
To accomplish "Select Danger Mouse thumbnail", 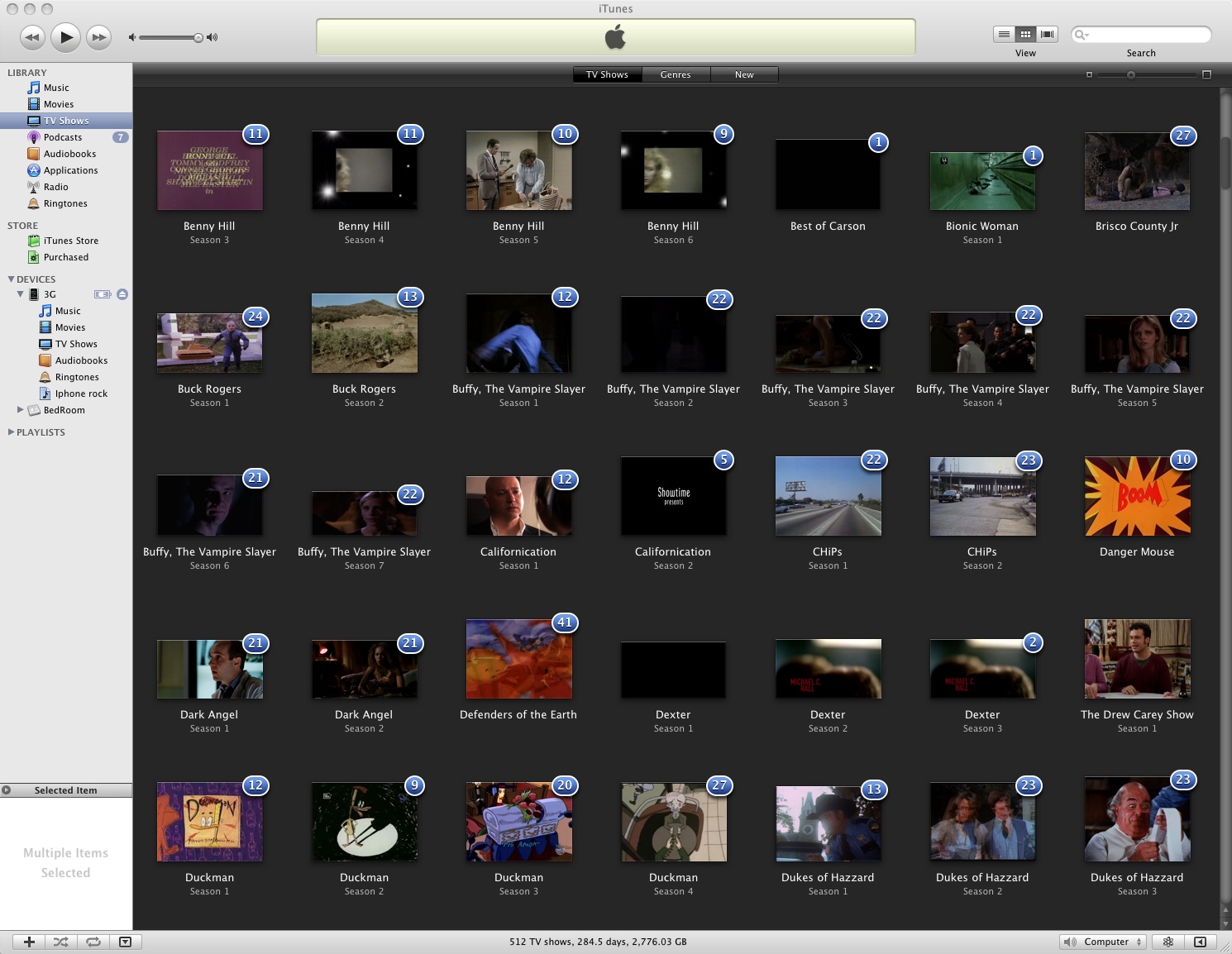I will (x=1138, y=496).
